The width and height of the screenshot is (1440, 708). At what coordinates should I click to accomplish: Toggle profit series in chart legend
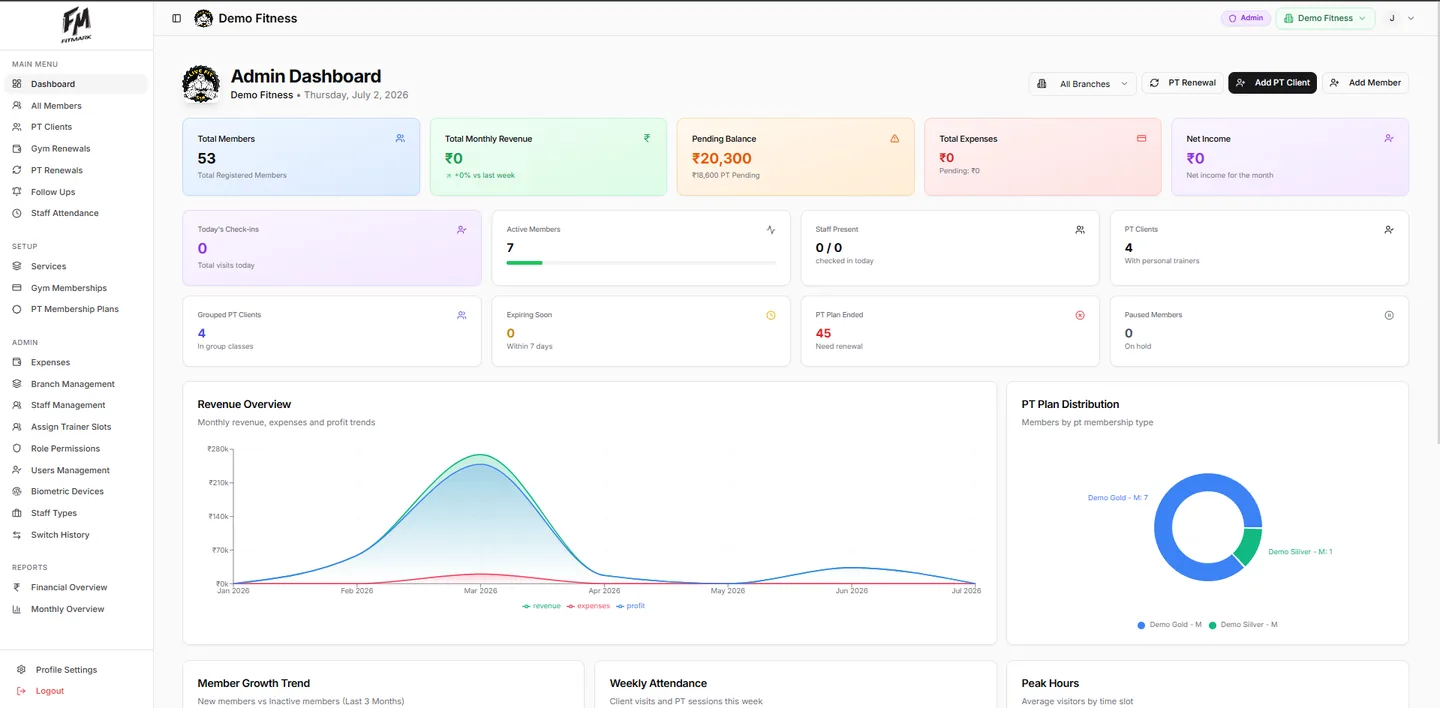pyautogui.click(x=631, y=606)
